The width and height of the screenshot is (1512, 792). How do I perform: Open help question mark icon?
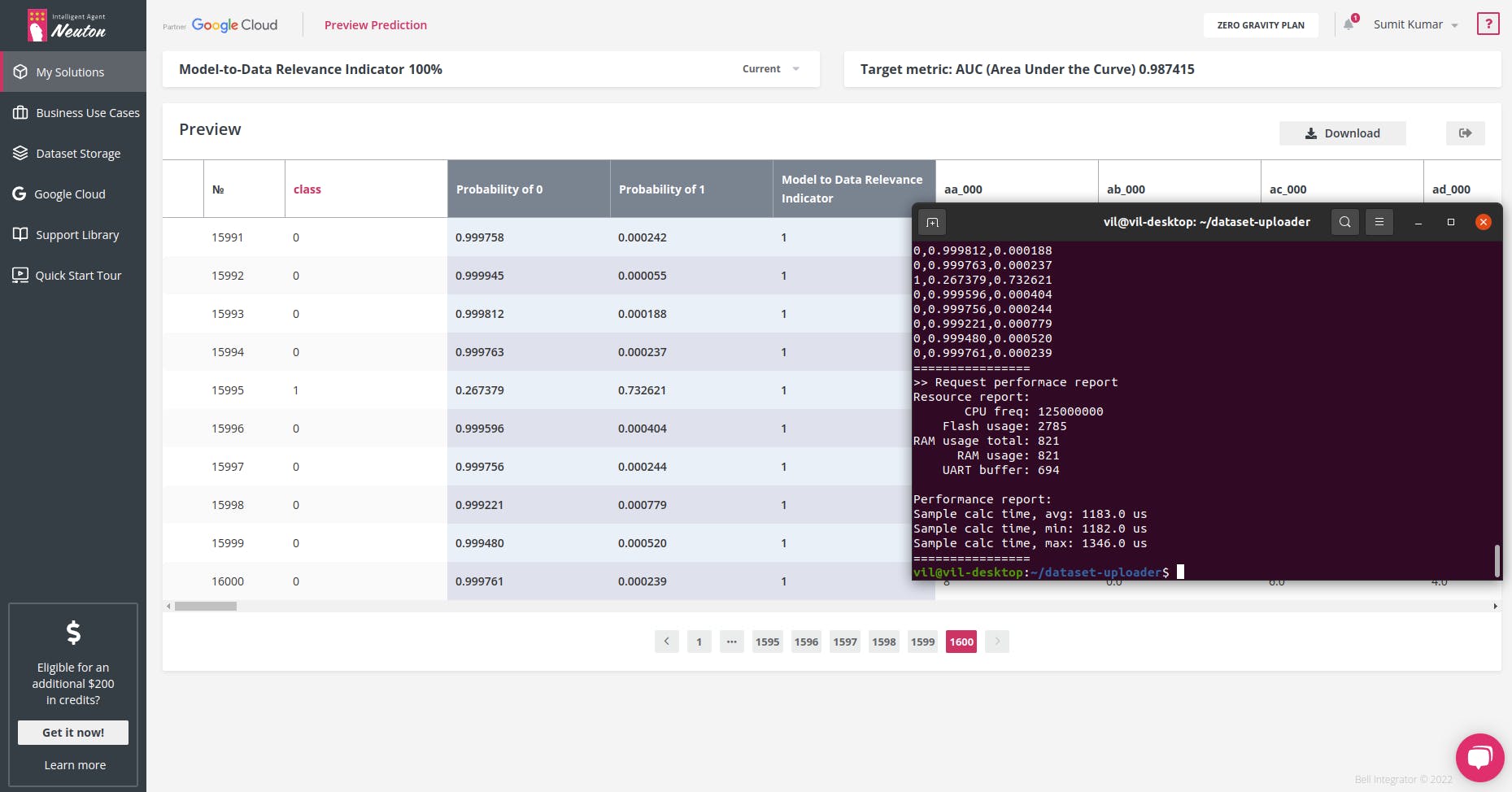[1488, 24]
